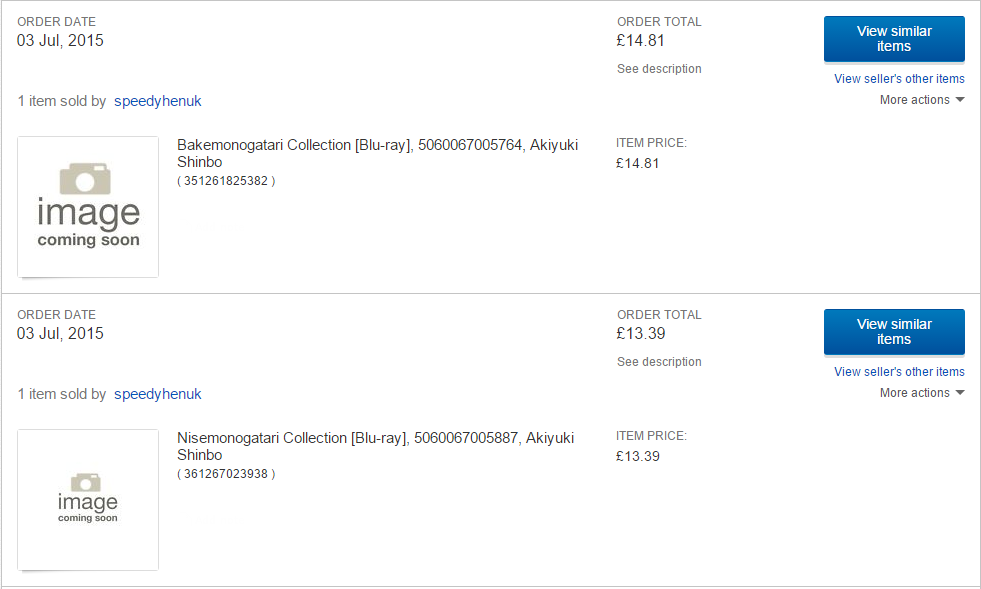Viewport: 981px width, 589px height.
Task: Click See description under the £14.81 order total
Action: click(659, 69)
